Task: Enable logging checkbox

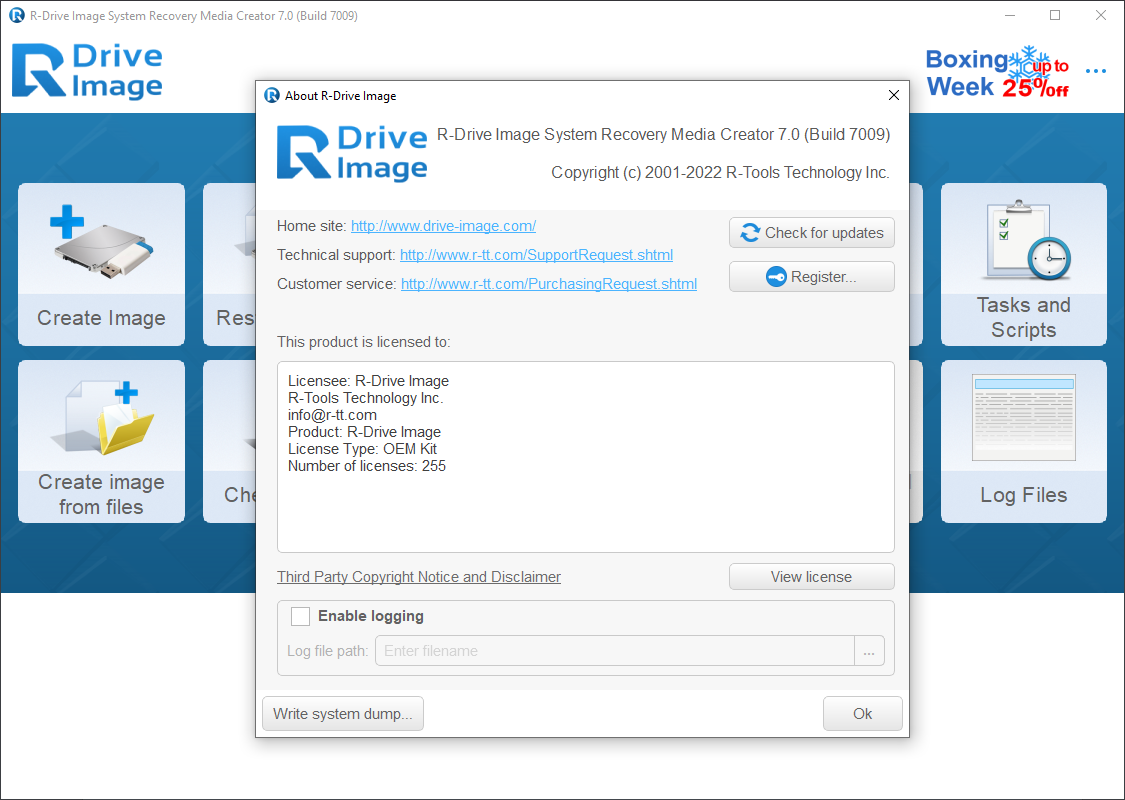Action: click(x=300, y=616)
